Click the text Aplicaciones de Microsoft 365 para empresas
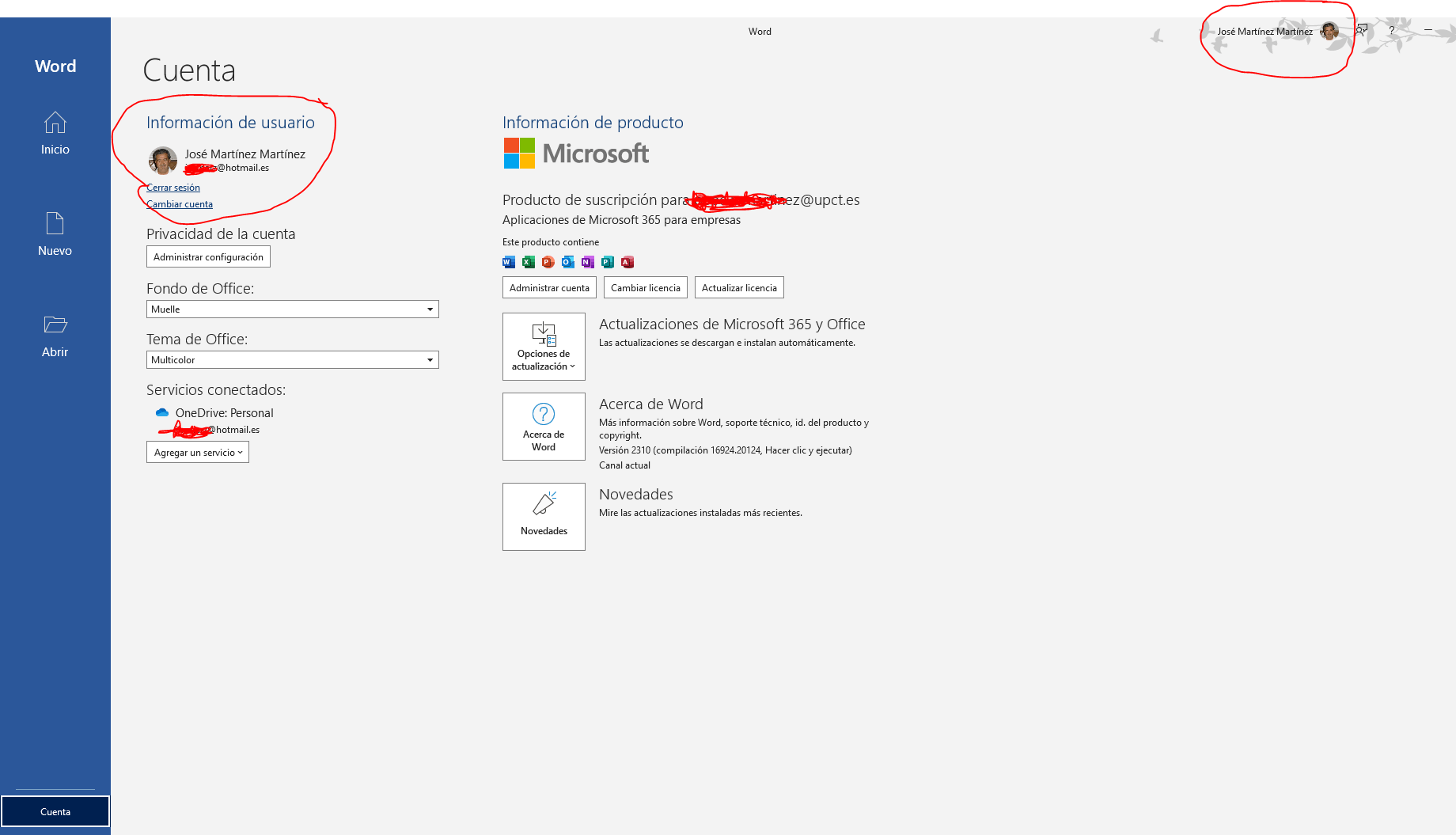The width and height of the screenshot is (1456, 835). (621, 220)
